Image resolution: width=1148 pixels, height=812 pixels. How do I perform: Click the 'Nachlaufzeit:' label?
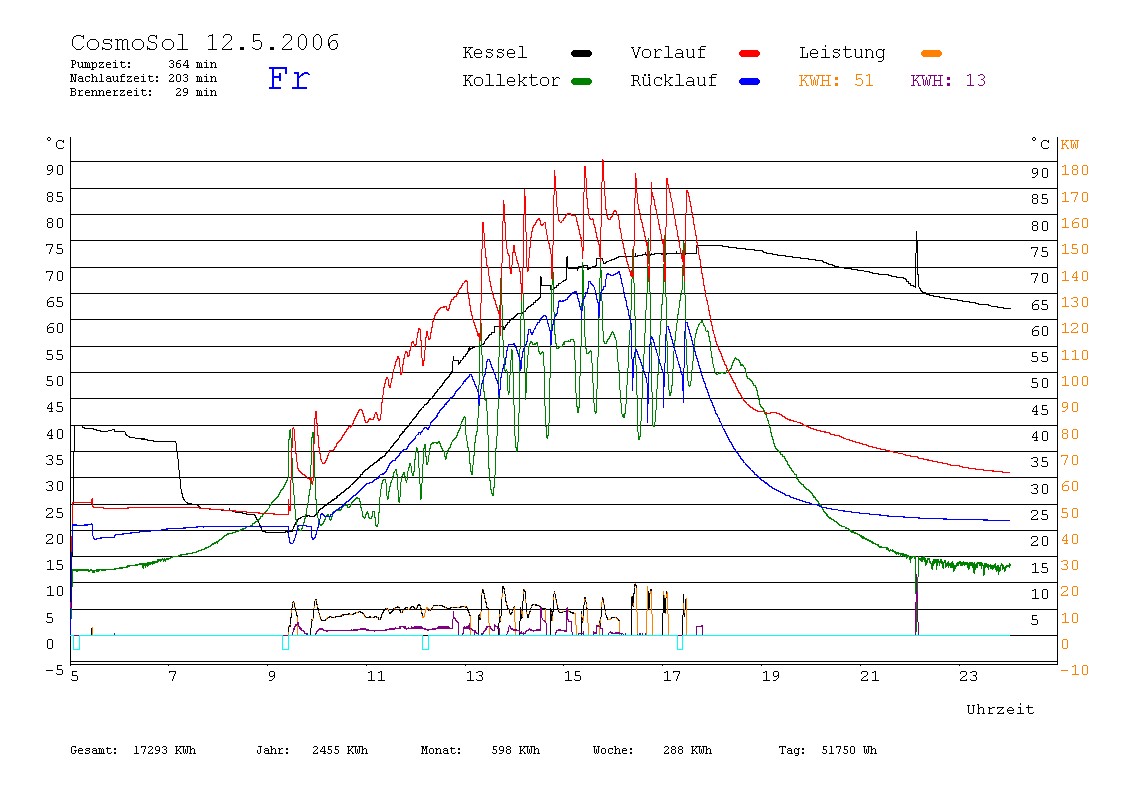[x=115, y=78]
